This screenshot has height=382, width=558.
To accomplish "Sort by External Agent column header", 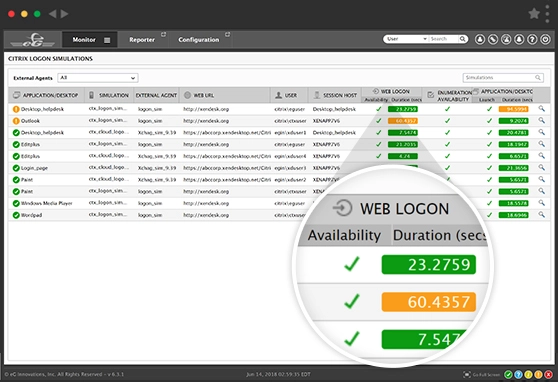I will (156, 95).
